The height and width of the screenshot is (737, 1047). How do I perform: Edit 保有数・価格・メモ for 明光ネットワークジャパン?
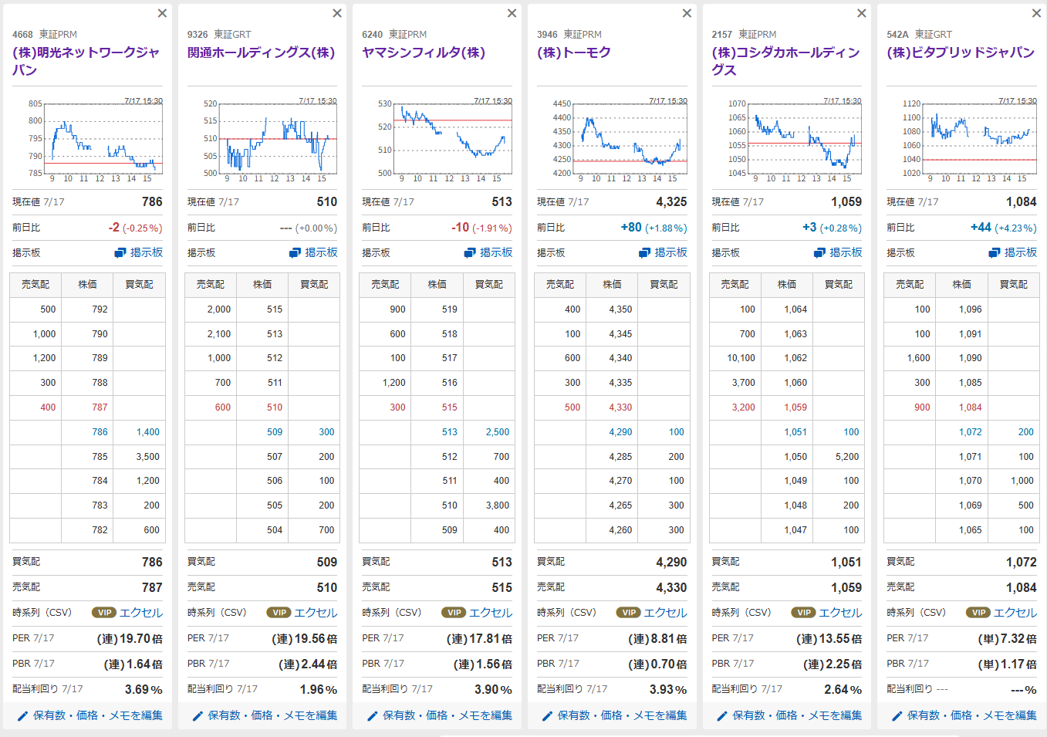click(90, 716)
